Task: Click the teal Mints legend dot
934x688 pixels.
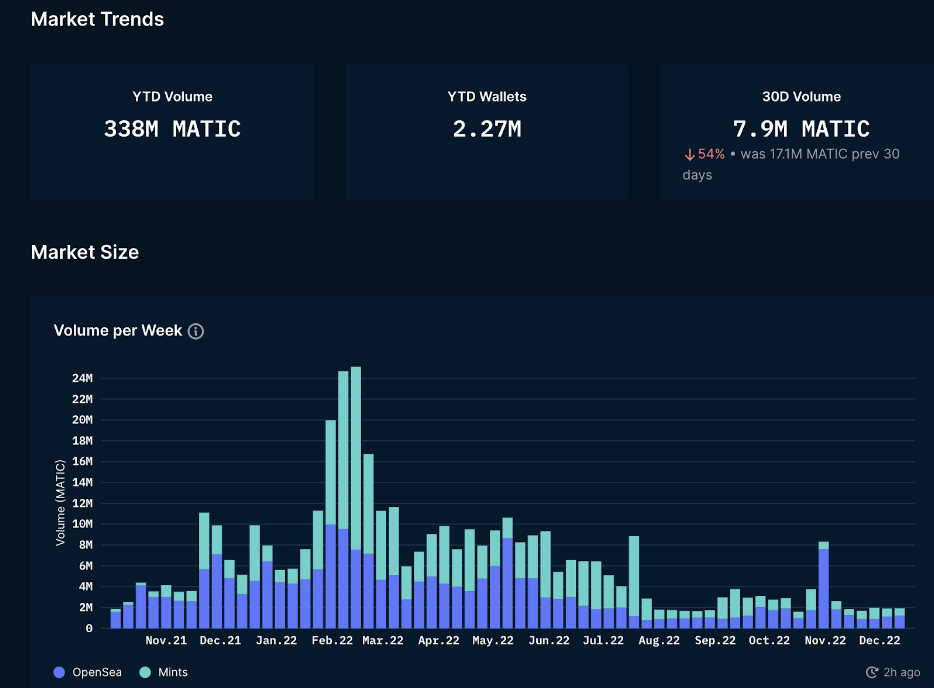Action: coord(144,673)
